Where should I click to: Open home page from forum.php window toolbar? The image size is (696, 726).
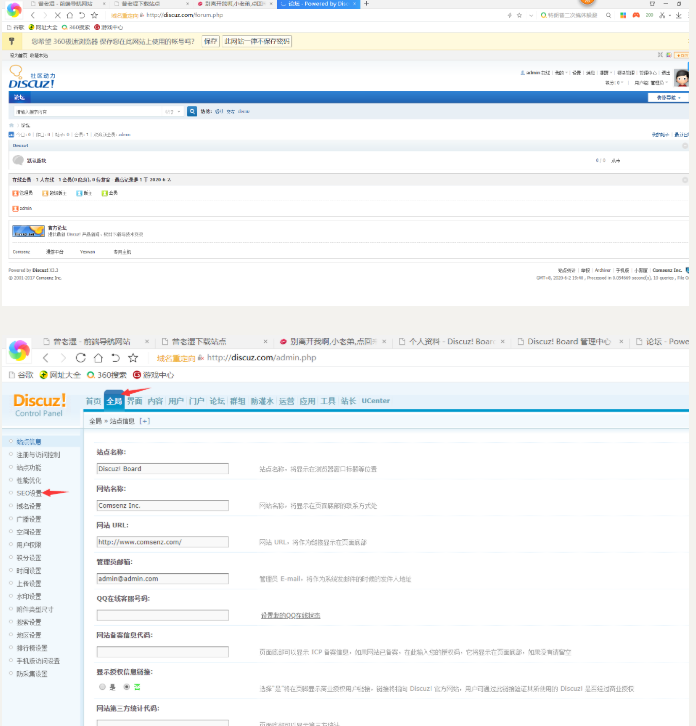coord(69,15)
